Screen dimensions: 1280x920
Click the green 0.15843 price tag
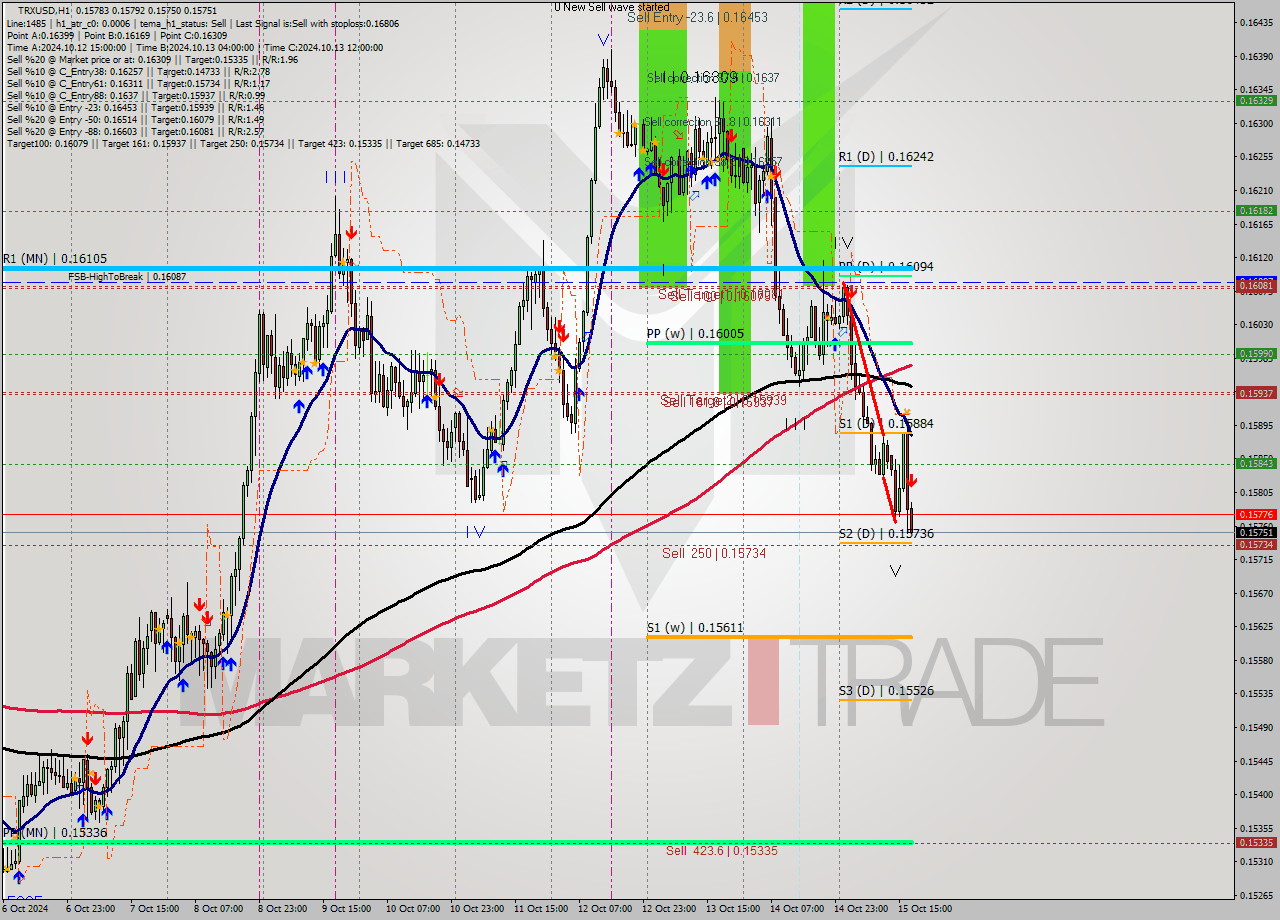(1256, 462)
